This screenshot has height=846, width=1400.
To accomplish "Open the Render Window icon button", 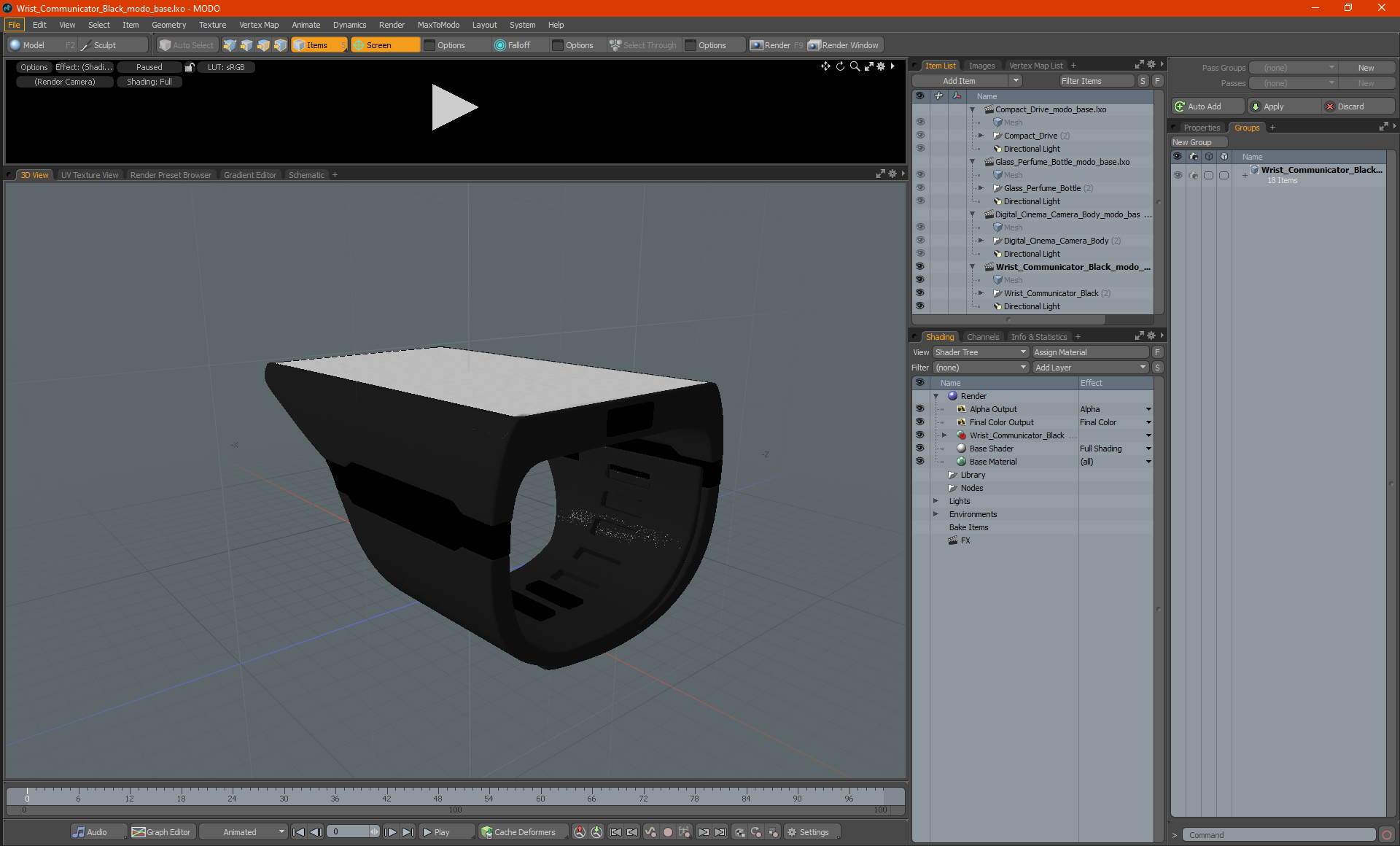I will [815, 45].
